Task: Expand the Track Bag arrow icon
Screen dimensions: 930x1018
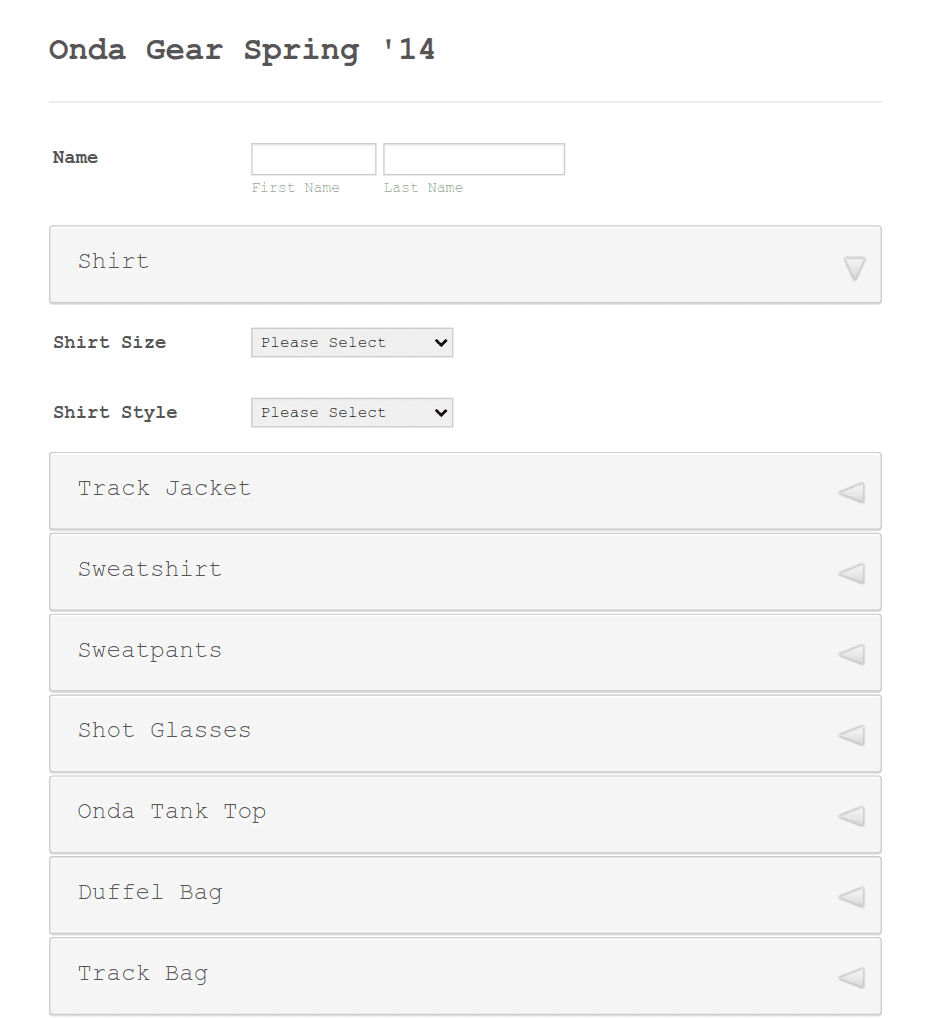Action: (x=851, y=978)
